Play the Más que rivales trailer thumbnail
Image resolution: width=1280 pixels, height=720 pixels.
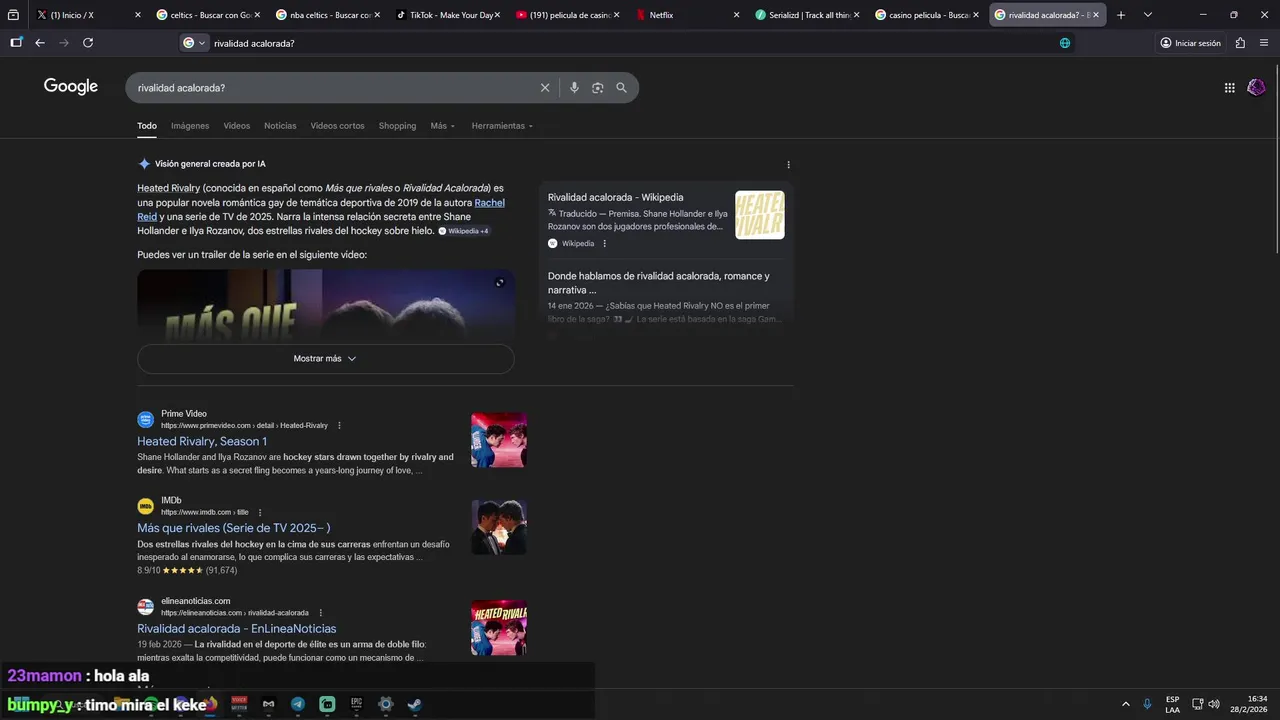pos(326,306)
